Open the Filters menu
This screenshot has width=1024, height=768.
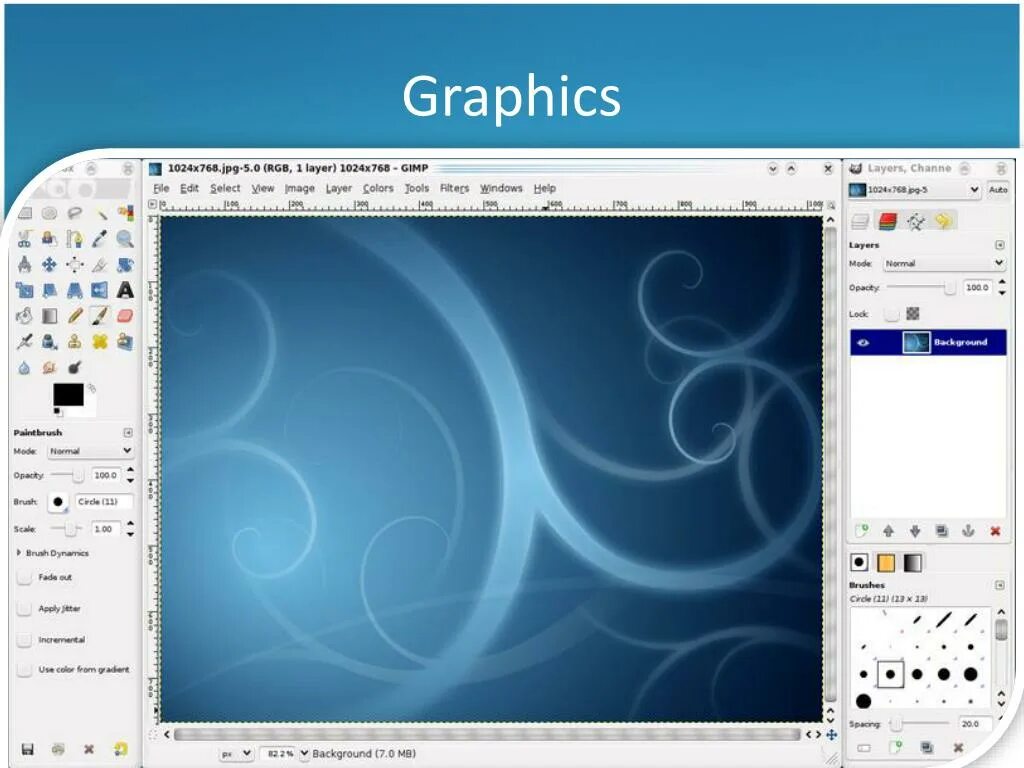click(454, 188)
